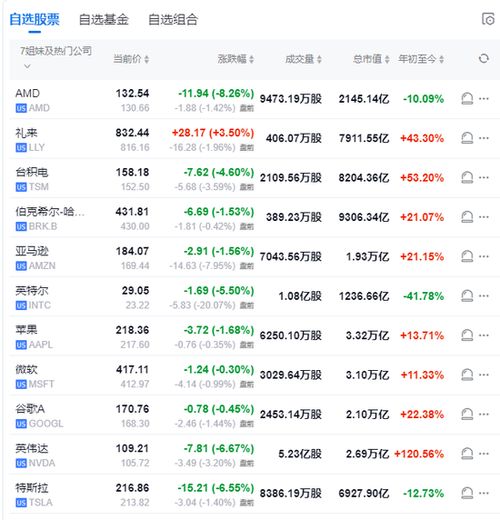
Task: Click AAPL market cap 3.32万亿
Action: [367, 335]
